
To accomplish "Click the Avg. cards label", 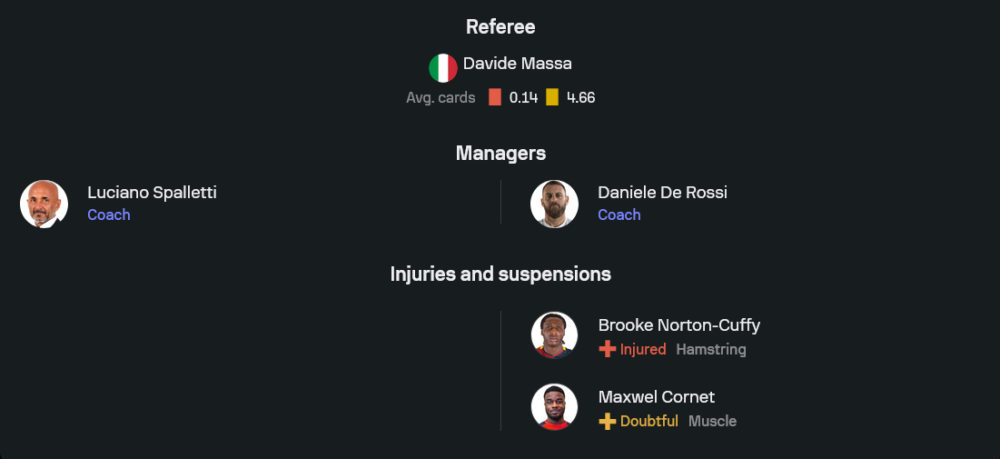I will pyautogui.click(x=441, y=98).
